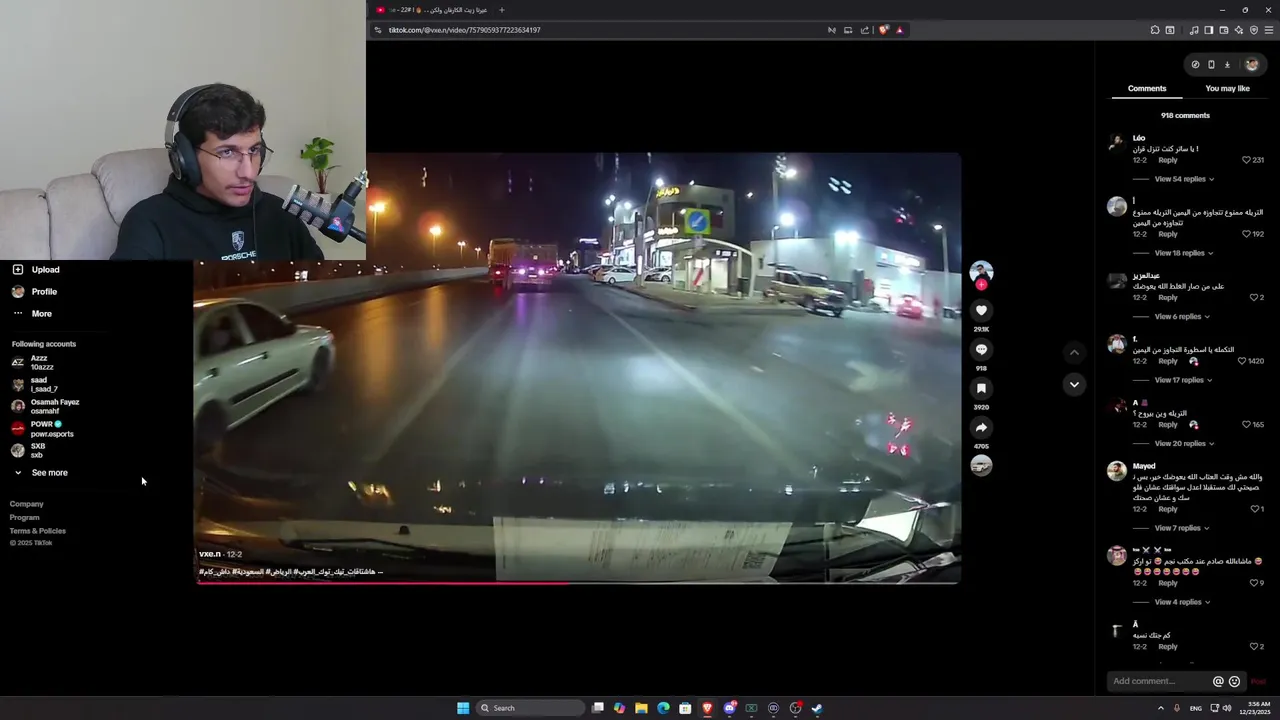Open the vxe.n username on the video
Screen dimensions: 1280x720
(210, 554)
